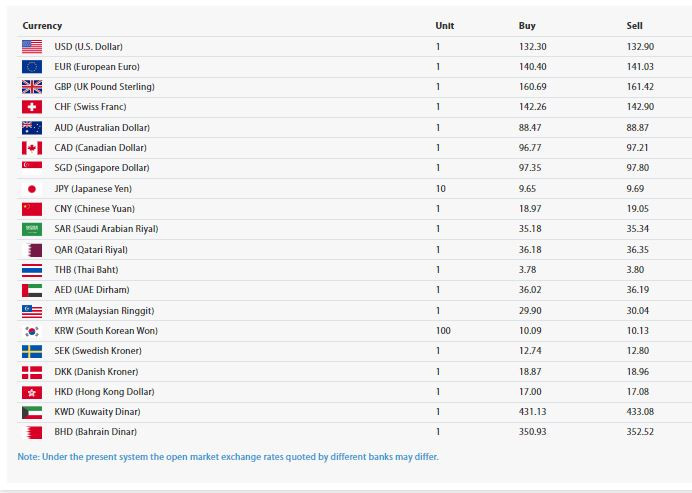Click the Canadian flag icon
The height and width of the screenshot is (493, 692).
(32, 148)
